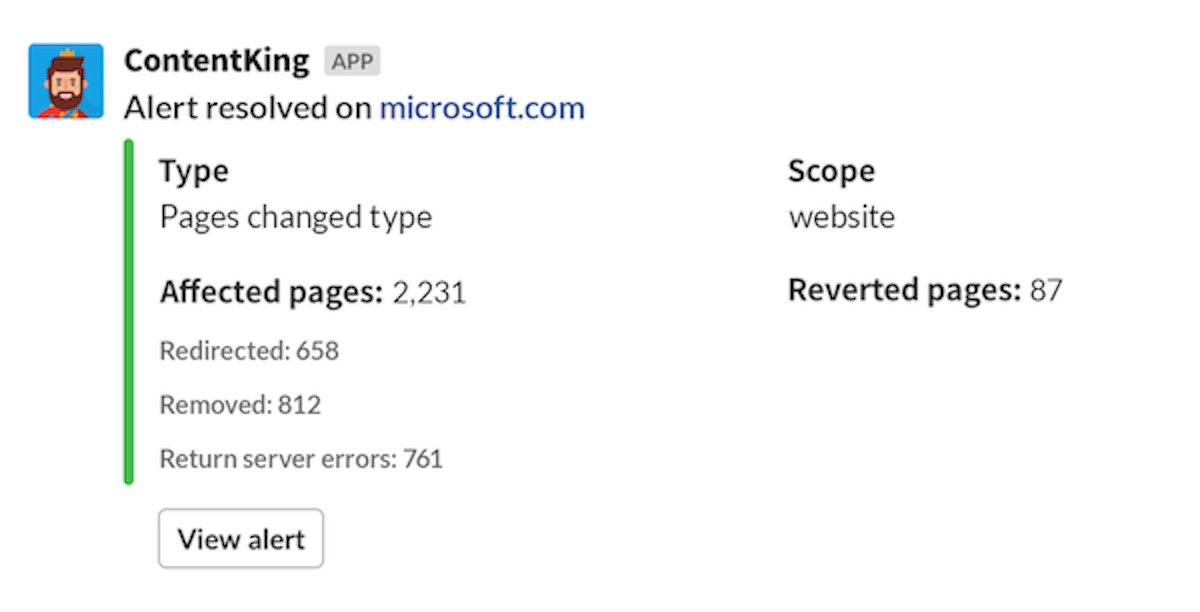This screenshot has height=612, width=1200.
Task: Click the 'website' scope value
Action: tap(842, 217)
